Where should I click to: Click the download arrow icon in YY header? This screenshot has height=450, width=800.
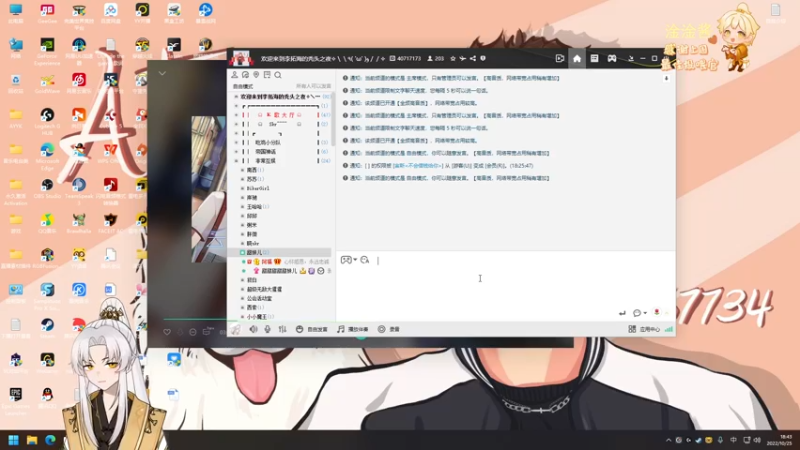pos(631,59)
